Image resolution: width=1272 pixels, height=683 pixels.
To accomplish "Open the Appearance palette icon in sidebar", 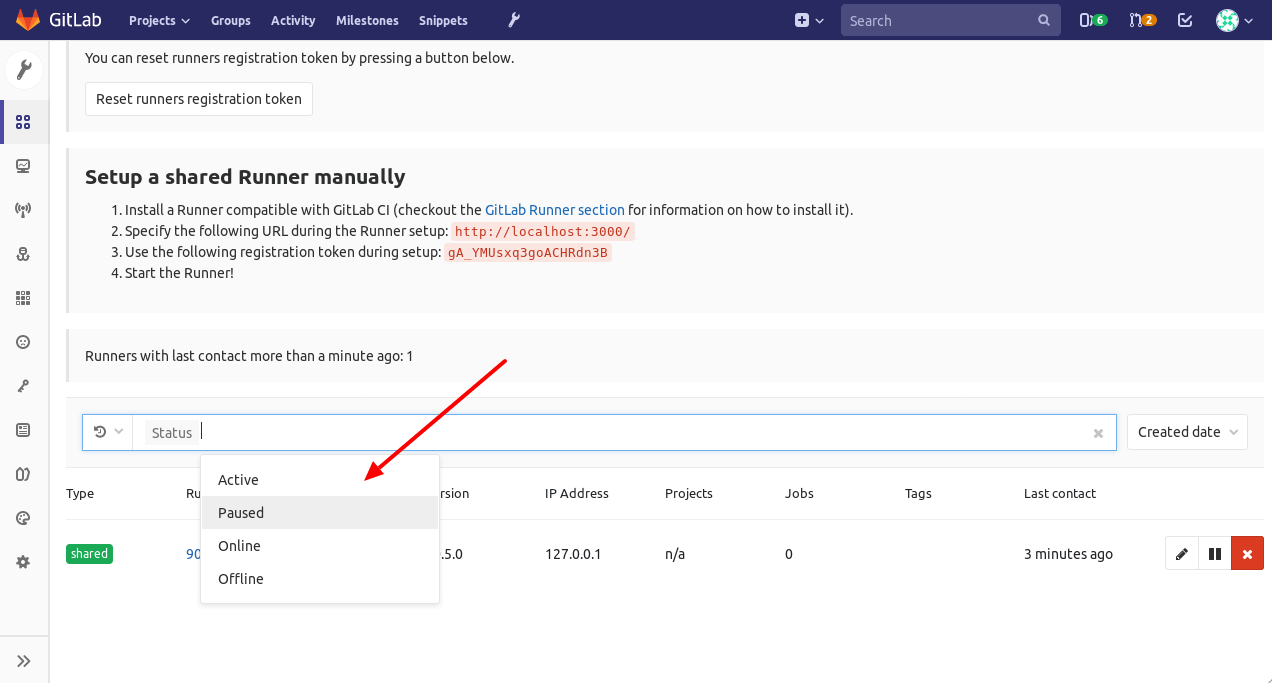I will click(24, 517).
